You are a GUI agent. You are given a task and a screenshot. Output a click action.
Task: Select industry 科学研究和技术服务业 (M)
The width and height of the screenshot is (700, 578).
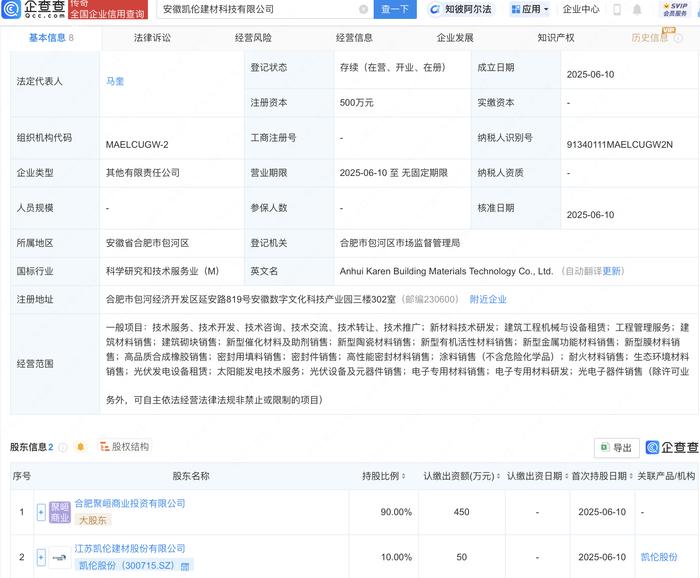click(162, 271)
